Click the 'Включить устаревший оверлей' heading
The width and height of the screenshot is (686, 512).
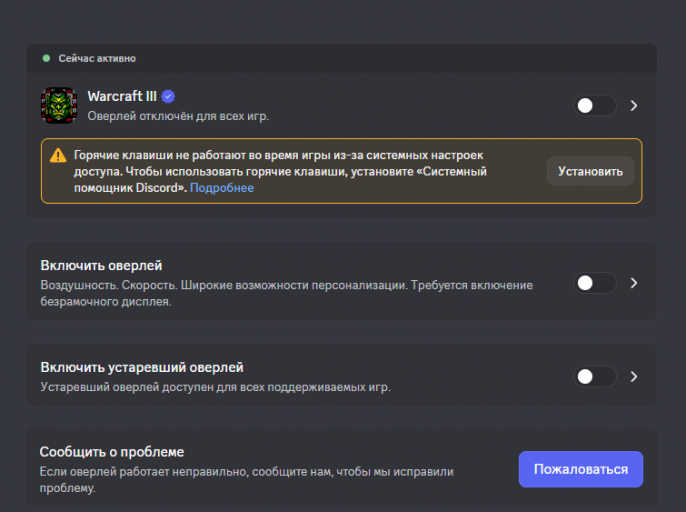[142, 367]
